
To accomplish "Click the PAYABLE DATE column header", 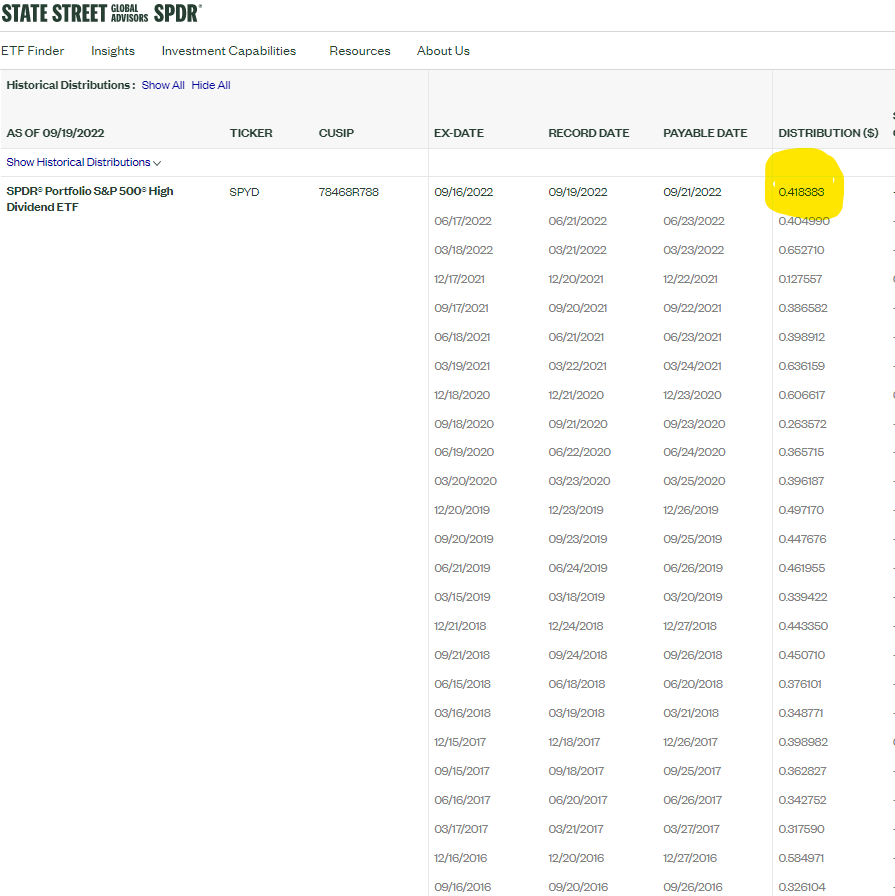I will pos(705,133).
